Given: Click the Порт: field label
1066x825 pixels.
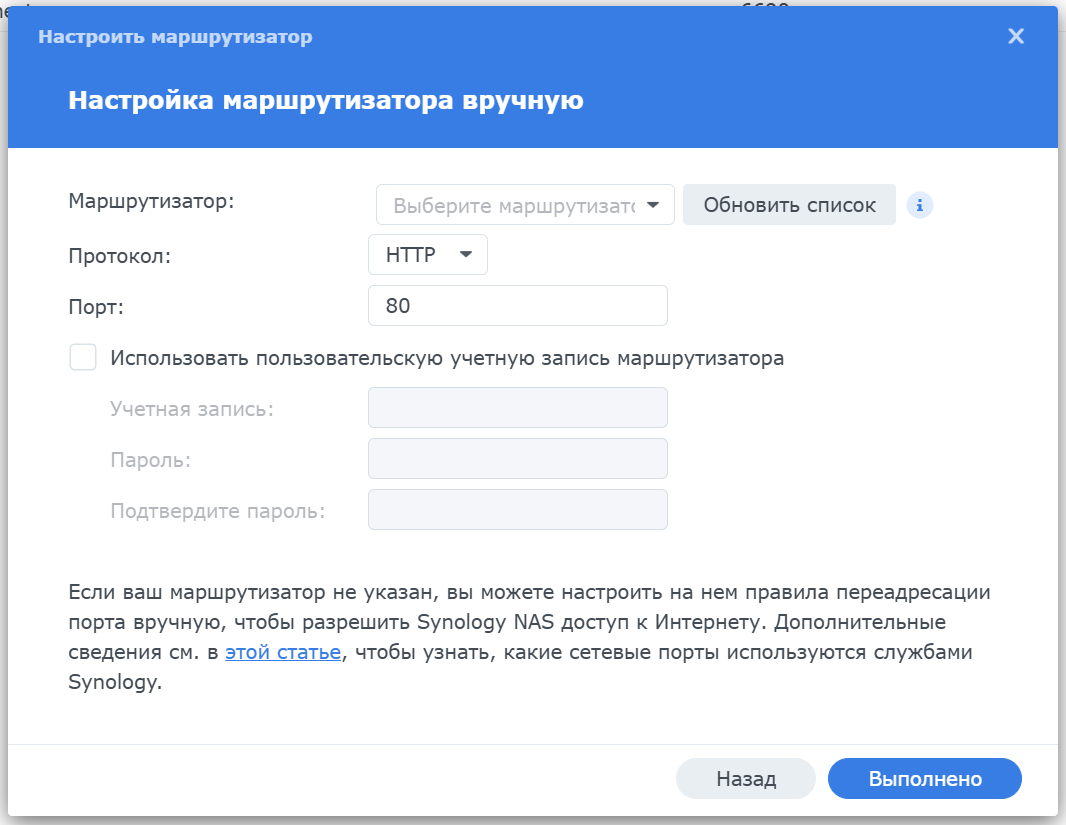Looking at the screenshot, I should point(96,306).
